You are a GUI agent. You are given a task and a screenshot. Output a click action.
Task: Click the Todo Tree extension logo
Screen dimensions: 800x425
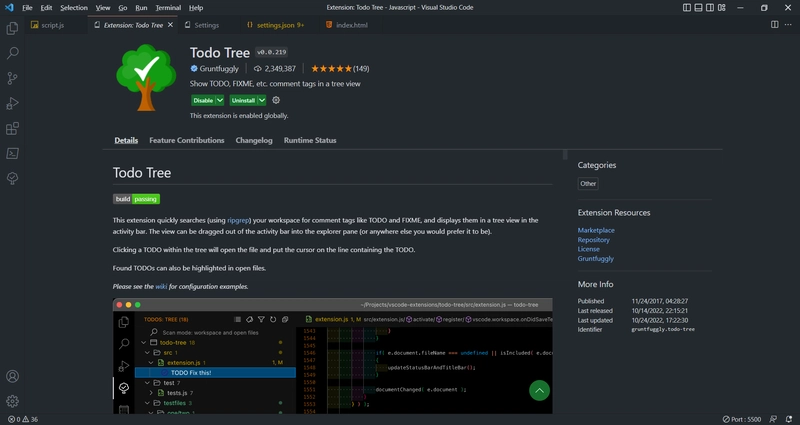point(146,78)
